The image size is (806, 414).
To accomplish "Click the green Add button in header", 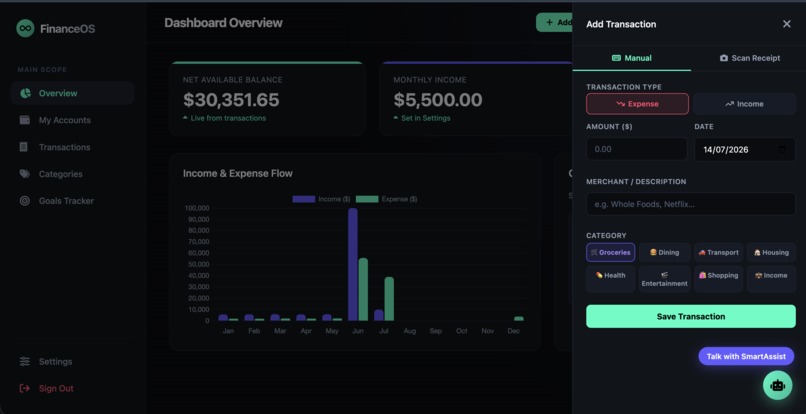I will pyautogui.click(x=554, y=22).
